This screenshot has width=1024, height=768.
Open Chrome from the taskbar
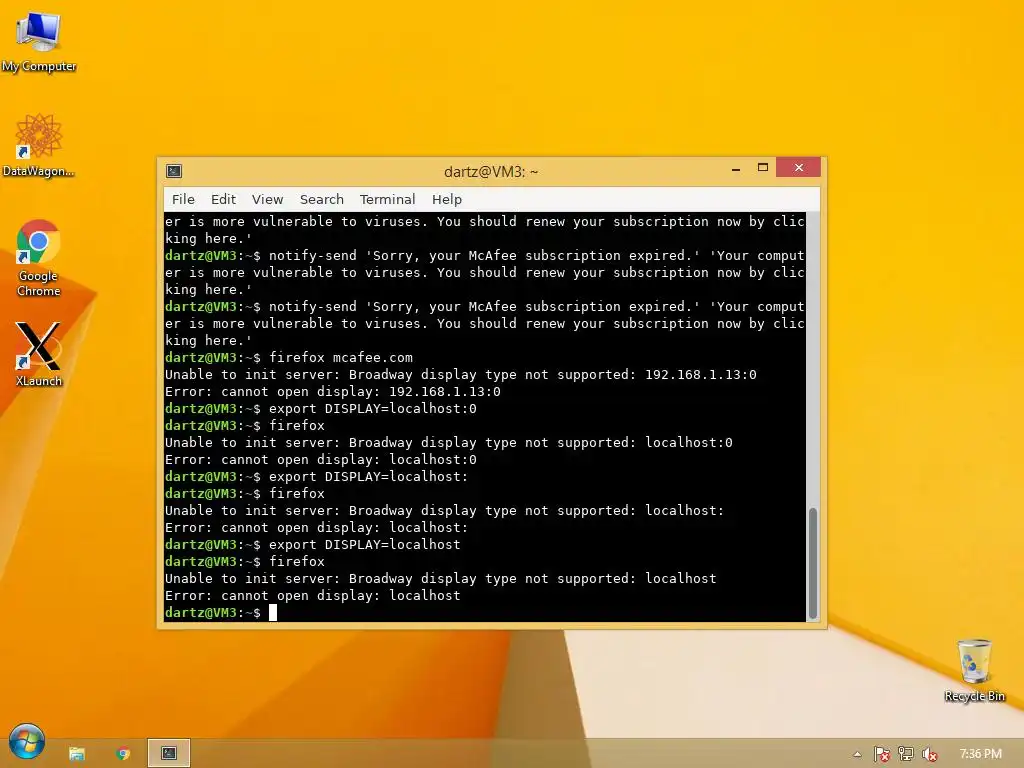[123, 754]
